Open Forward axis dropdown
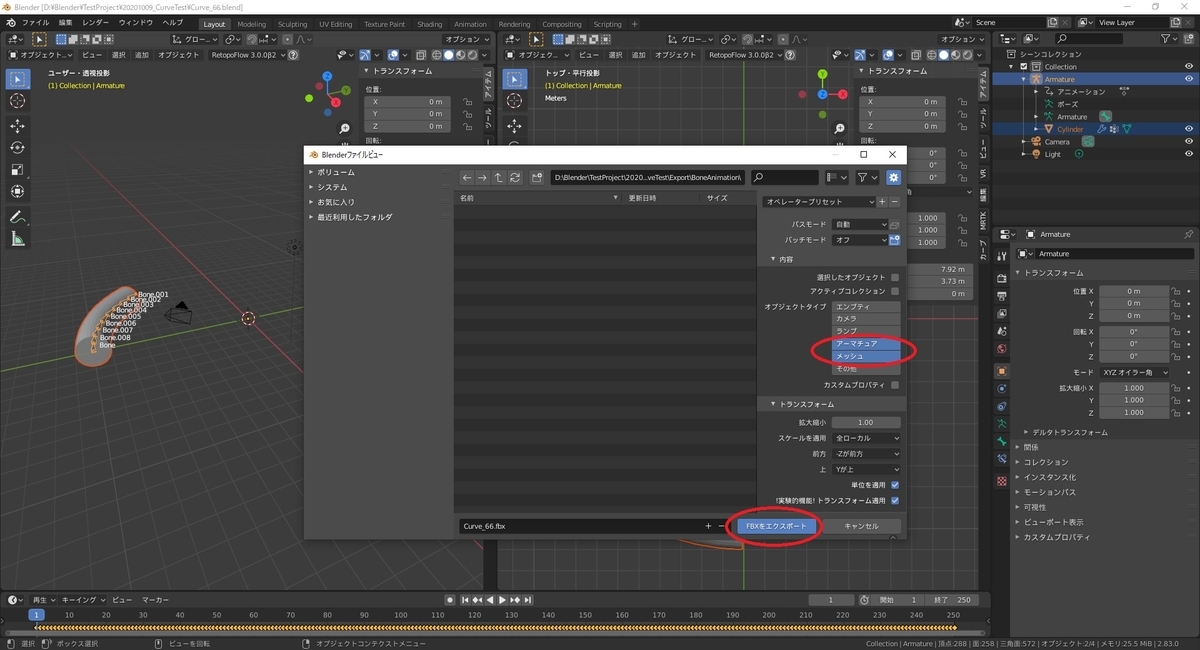Viewport: 1200px width, 650px height. click(x=866, y=454)
